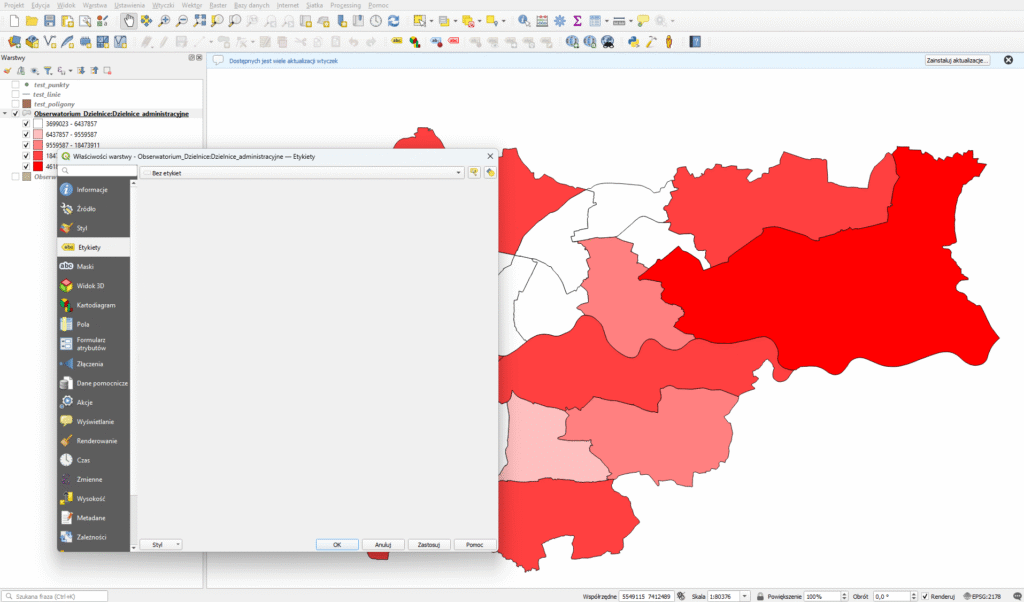Screen dimensions: 1024x602
Task: Click the Save Project floppy disk icon
Action: point(49,21)
